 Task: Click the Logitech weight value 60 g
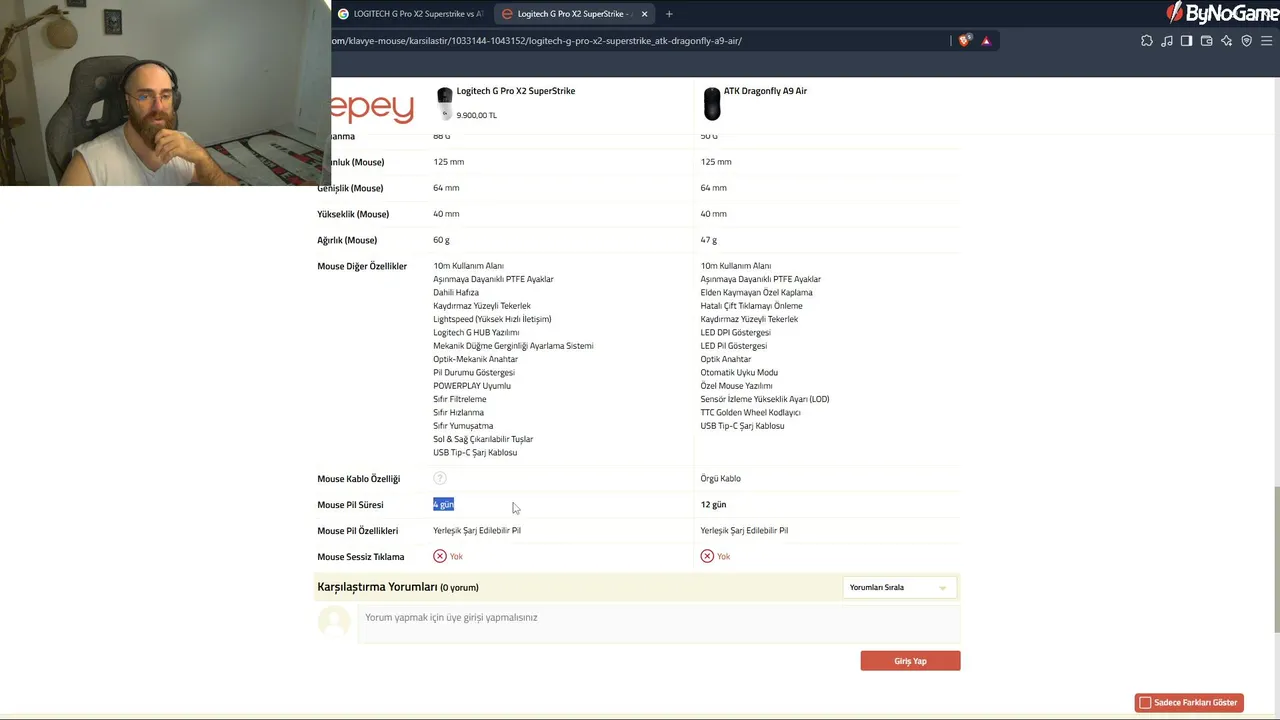(x=441, y=240)
